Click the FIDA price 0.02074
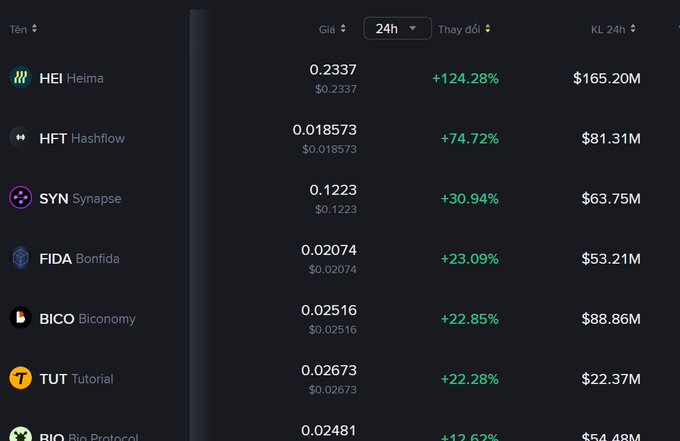The width and height of the screenshot is (680, 441). pyautogui.click(x=329, y=250)
